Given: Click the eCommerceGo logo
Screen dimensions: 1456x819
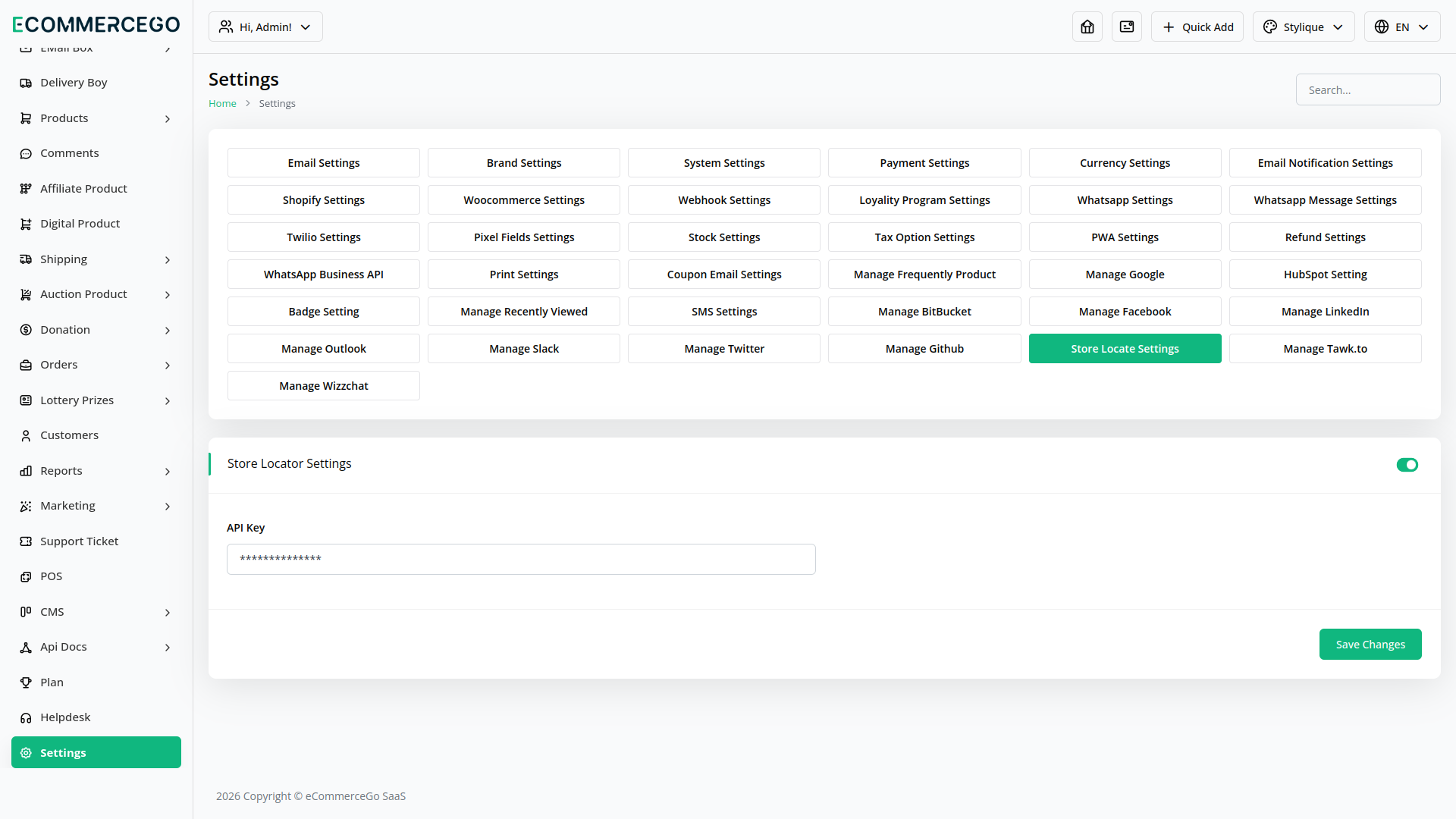Looking at the screenshot, I should [96, 24].
